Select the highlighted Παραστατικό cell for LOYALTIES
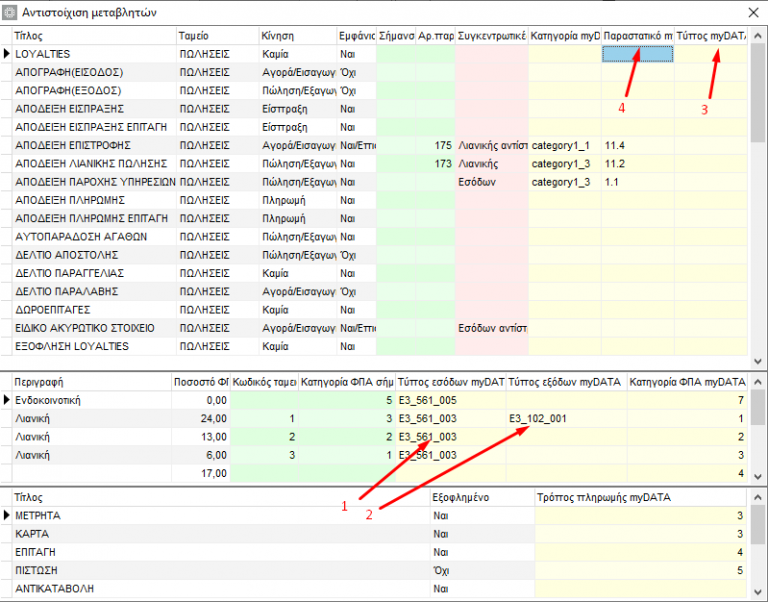The width and height of the screenshot is (768, 602). point(638,54)
